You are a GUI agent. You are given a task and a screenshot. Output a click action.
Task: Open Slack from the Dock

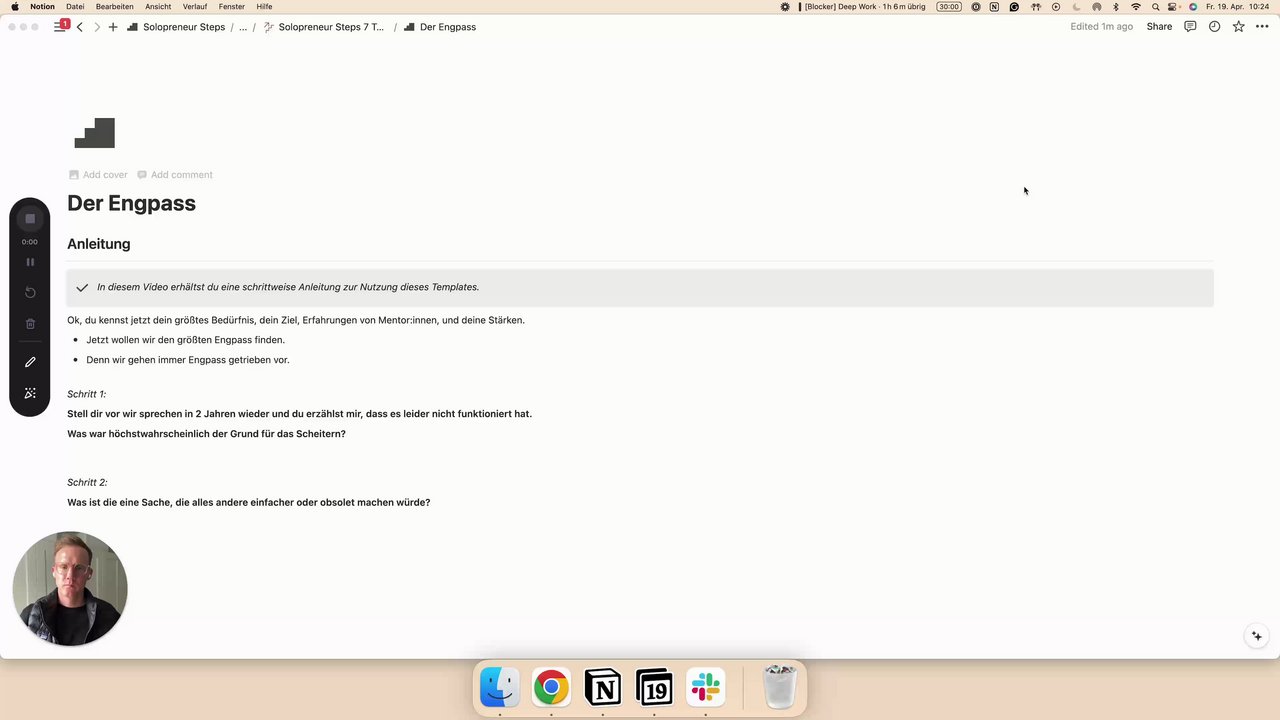[706, 688]
